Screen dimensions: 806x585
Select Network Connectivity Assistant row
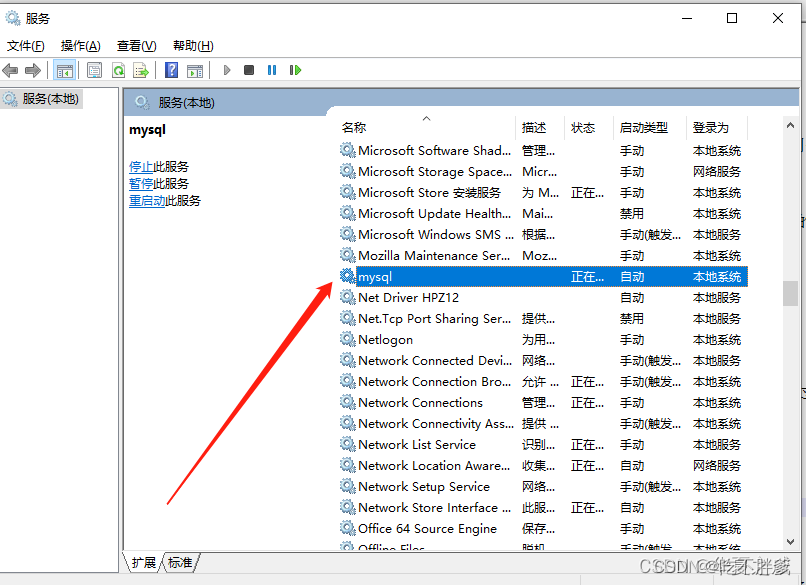[543, 423]
